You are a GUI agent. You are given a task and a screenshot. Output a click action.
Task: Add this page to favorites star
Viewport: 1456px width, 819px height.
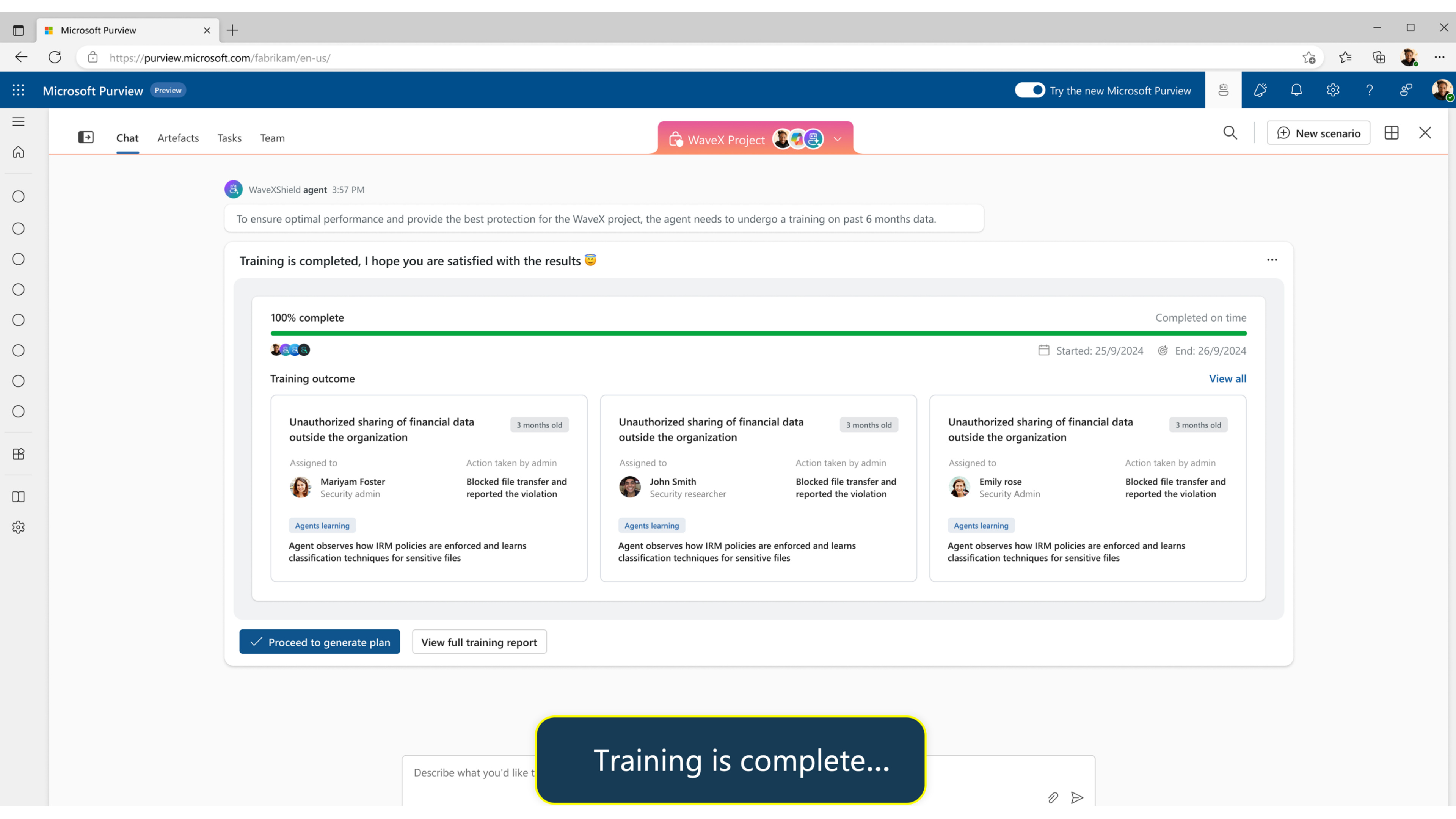(1309, 57)
